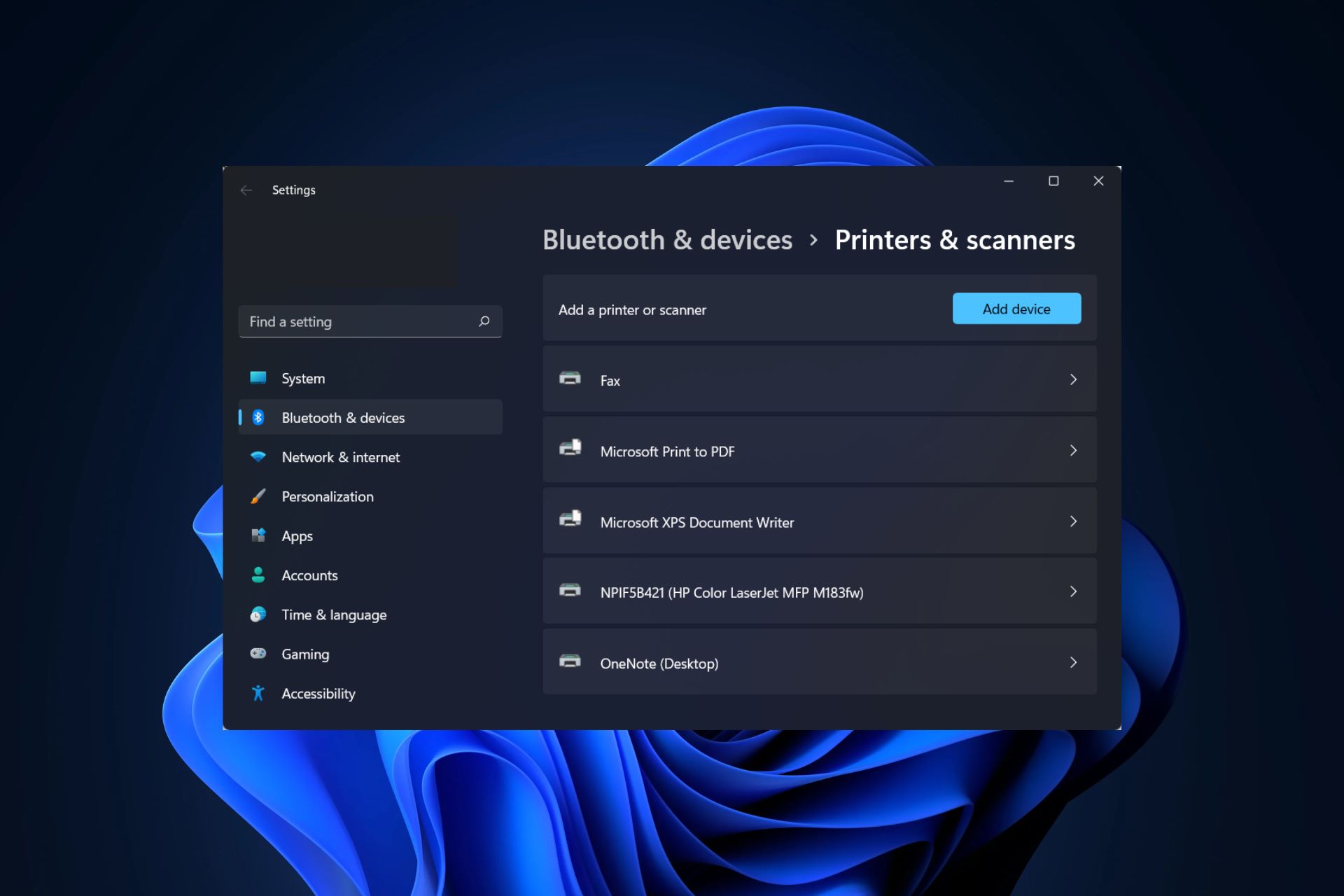Click the Network & internet icon
Viewport: 1344px width, 896px height.
point(258,456)
